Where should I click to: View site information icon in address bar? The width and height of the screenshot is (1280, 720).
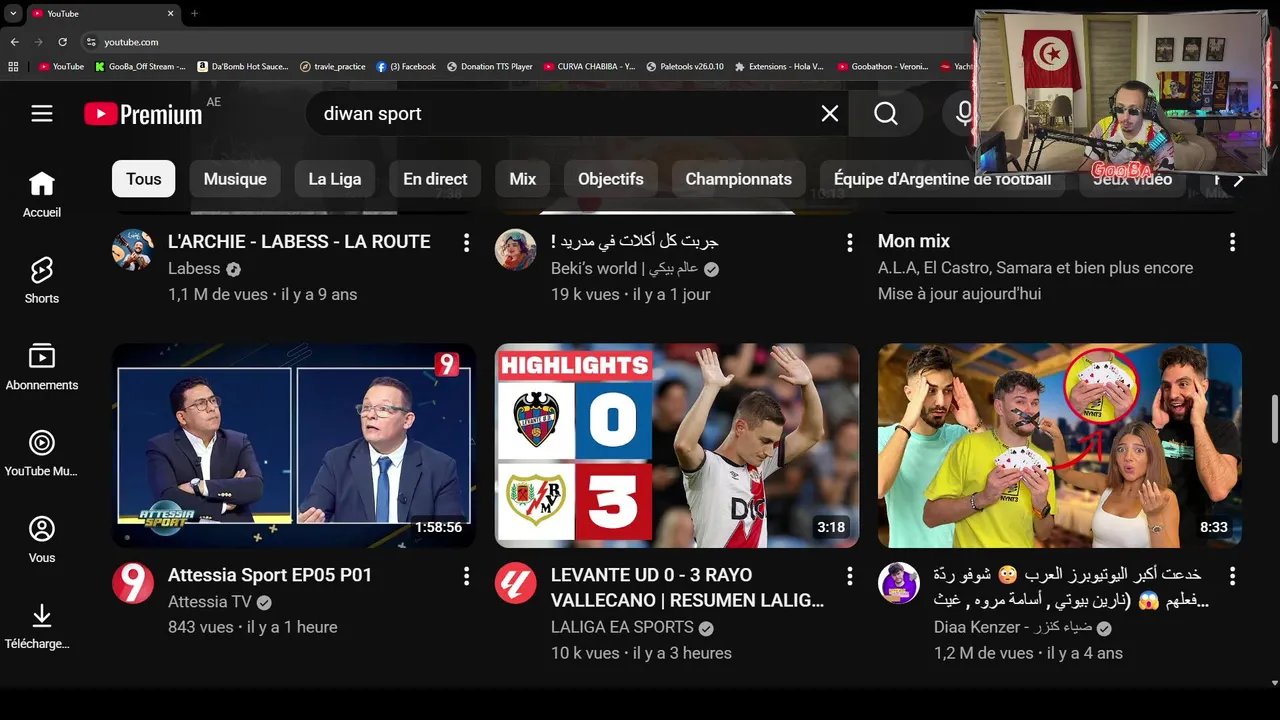click(x=91, y=42)
